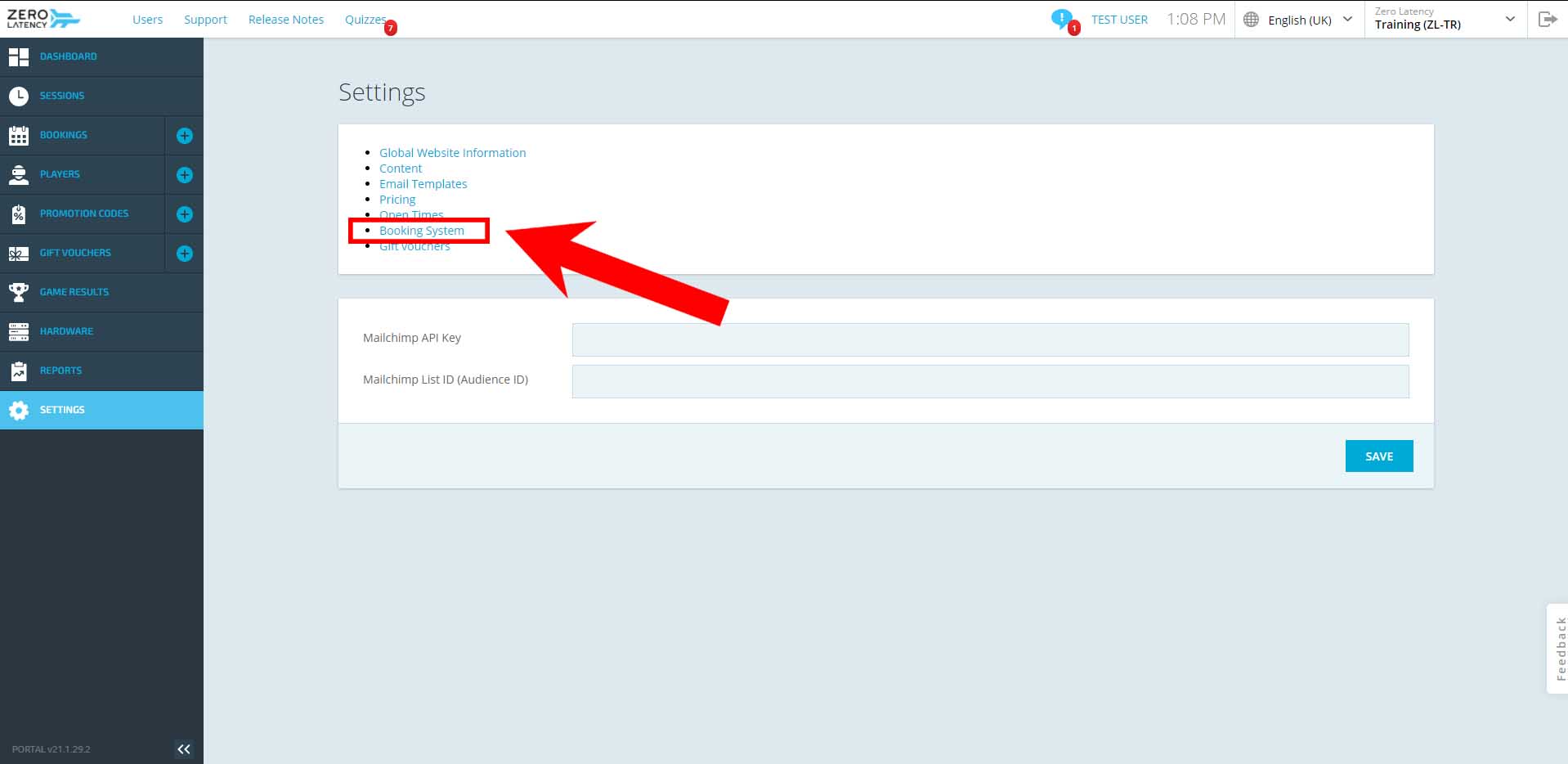Screen dimensions: 1568x764
Task: Open the Support top menu
Action: 205,20
